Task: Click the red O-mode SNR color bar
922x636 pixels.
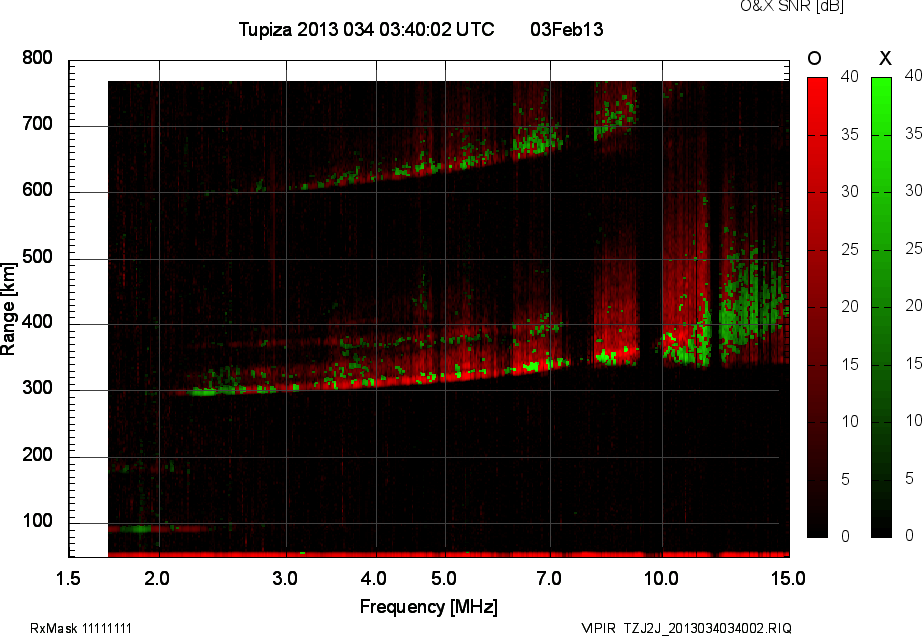Action: (817, 307)
